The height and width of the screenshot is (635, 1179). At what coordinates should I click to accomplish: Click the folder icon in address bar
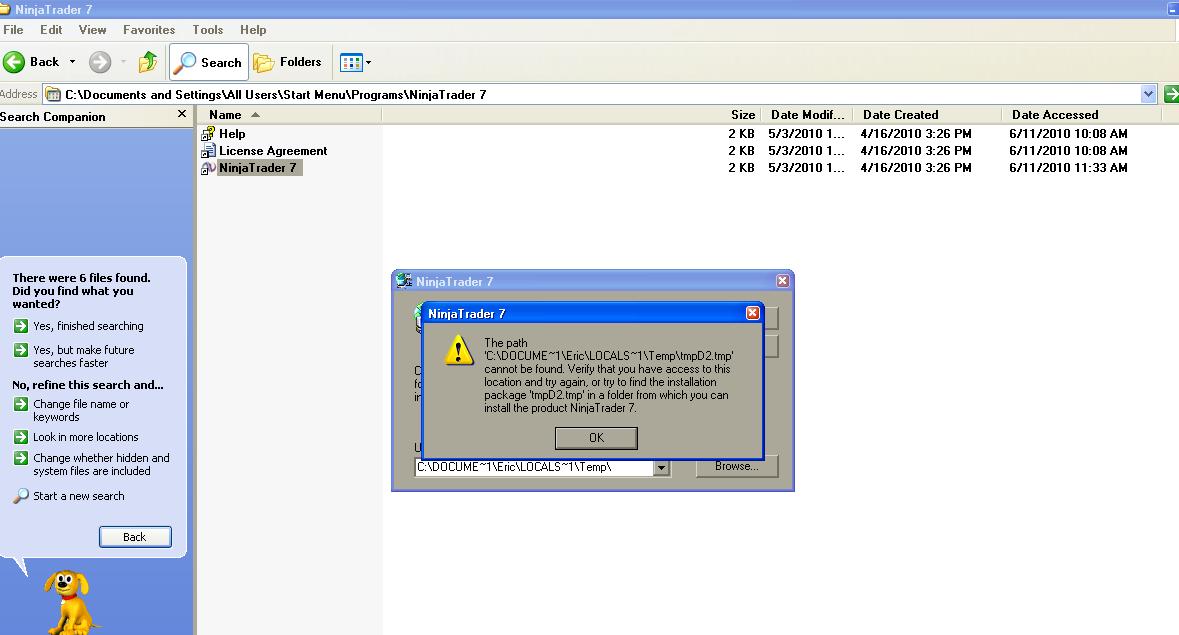[53, 95]
